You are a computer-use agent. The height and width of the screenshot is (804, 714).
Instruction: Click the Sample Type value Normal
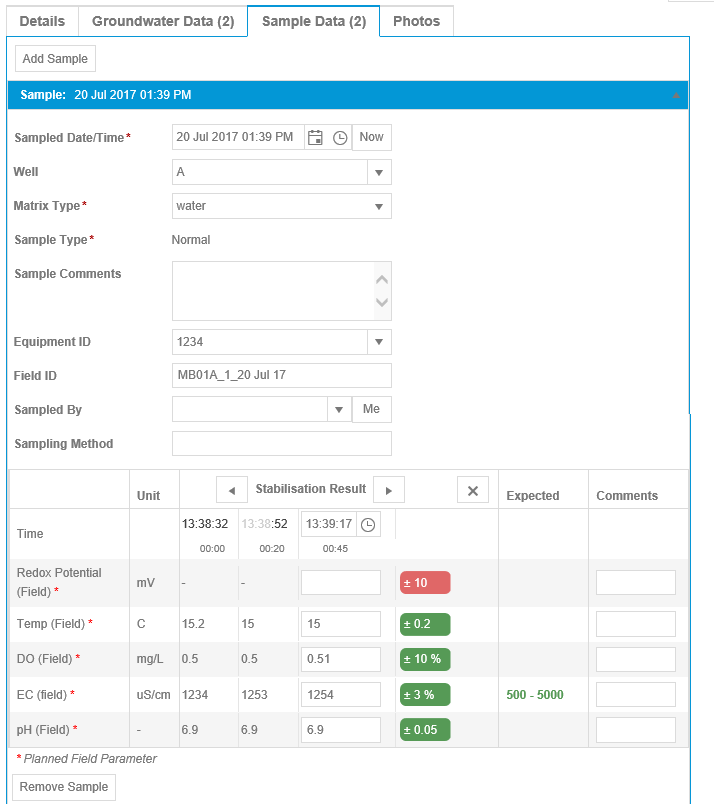pyautogui.click(x=191, y=240)
